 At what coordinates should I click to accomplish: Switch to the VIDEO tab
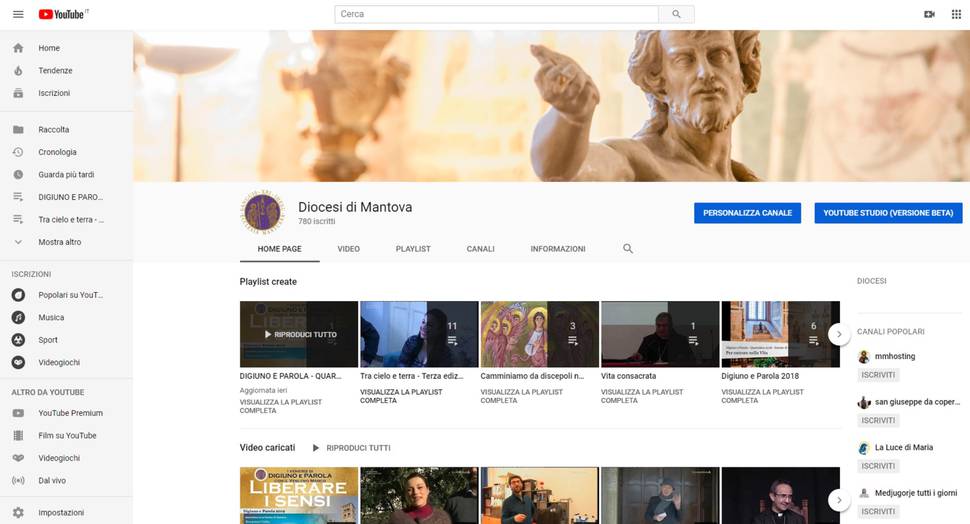[348, 249]
